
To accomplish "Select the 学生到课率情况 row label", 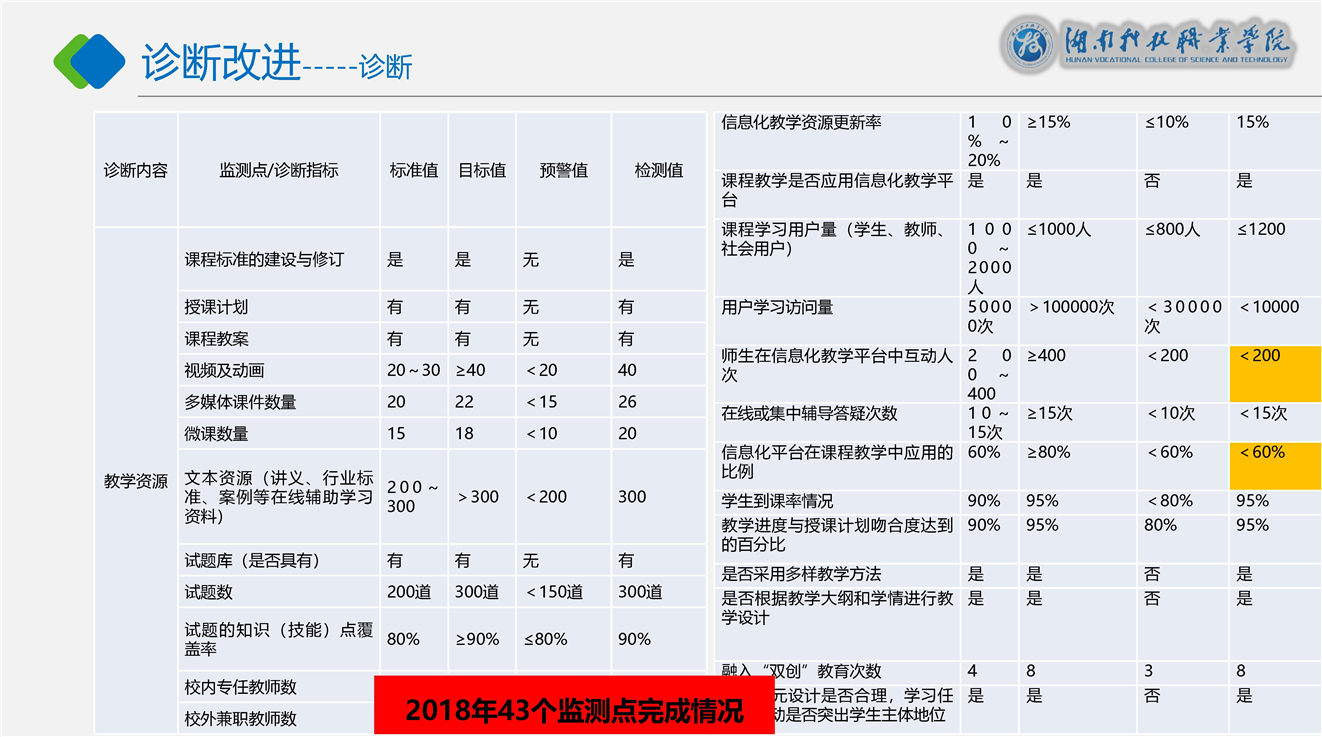I will tap(777, 501).
